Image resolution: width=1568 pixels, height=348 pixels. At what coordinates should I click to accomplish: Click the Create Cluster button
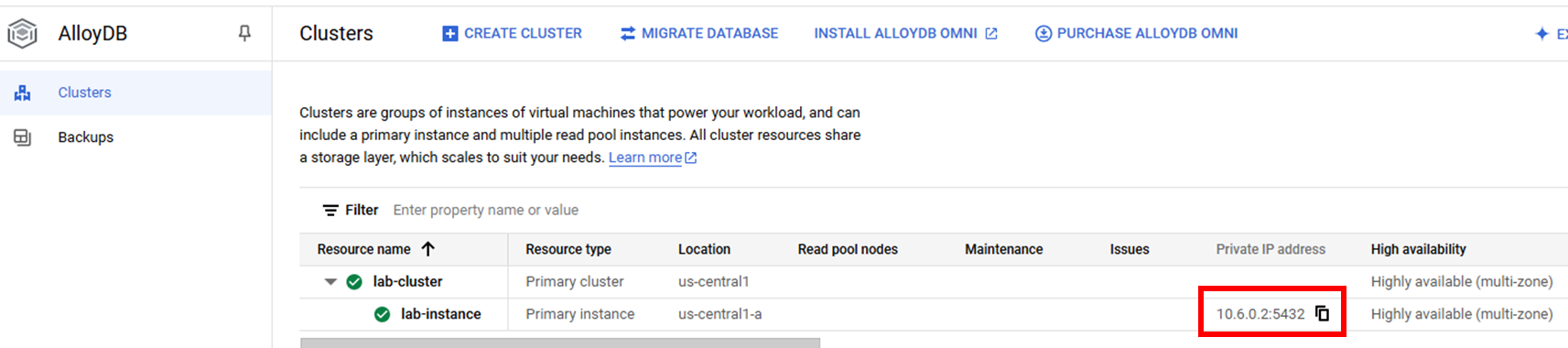point(512,33)
